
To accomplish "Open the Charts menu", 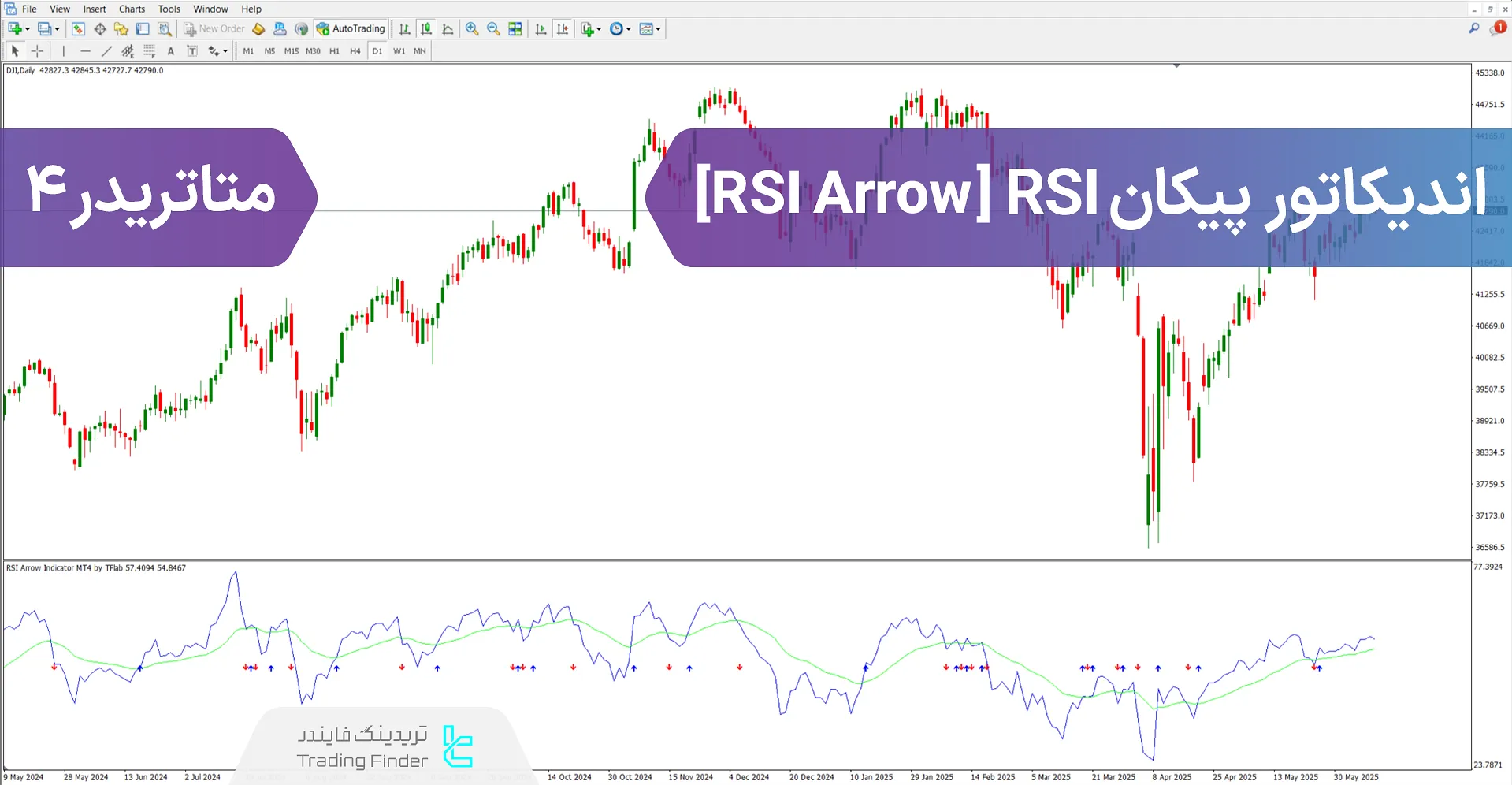I will coord(131,9).
